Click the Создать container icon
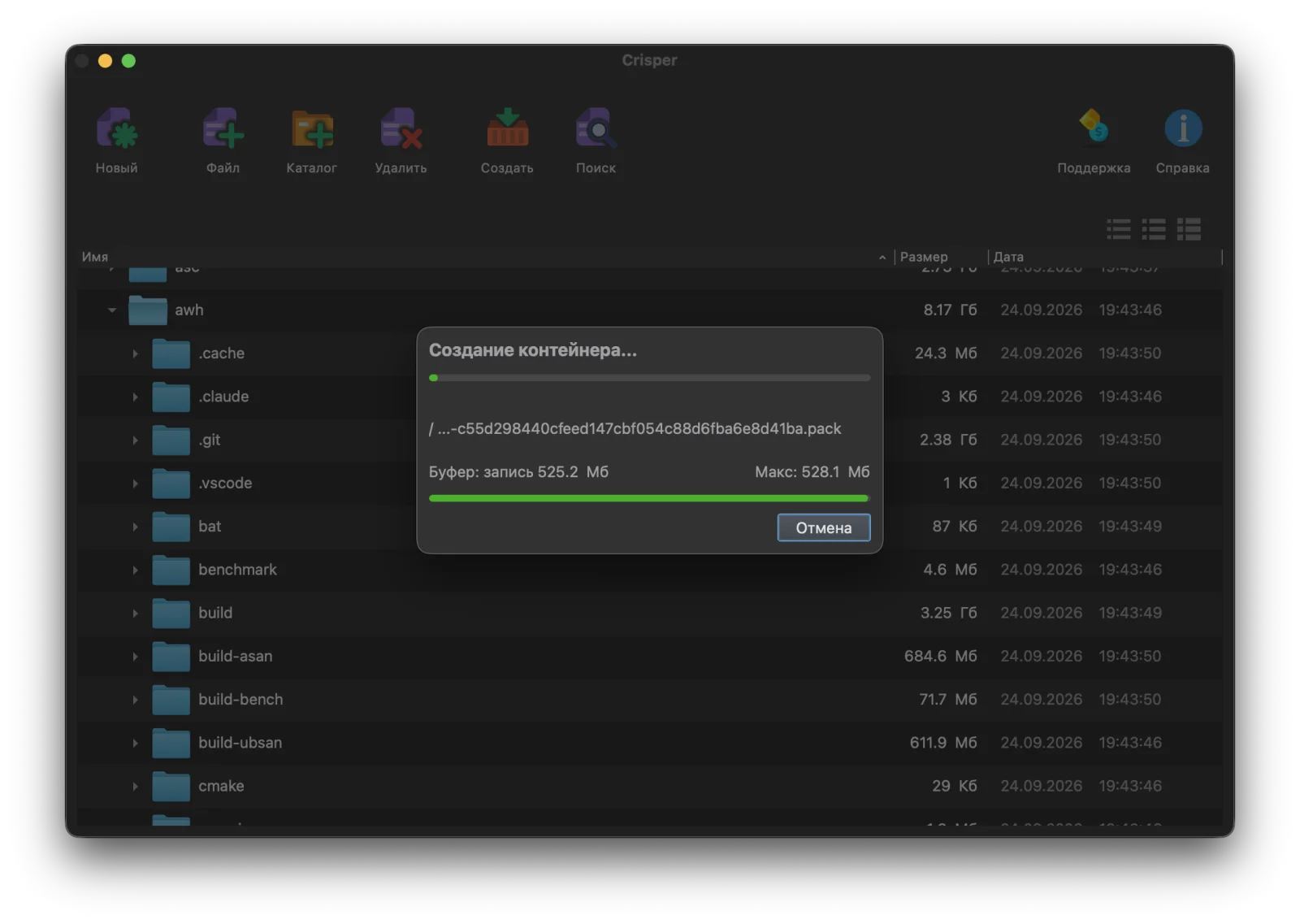1300x924 pixels. pos(507,129)
